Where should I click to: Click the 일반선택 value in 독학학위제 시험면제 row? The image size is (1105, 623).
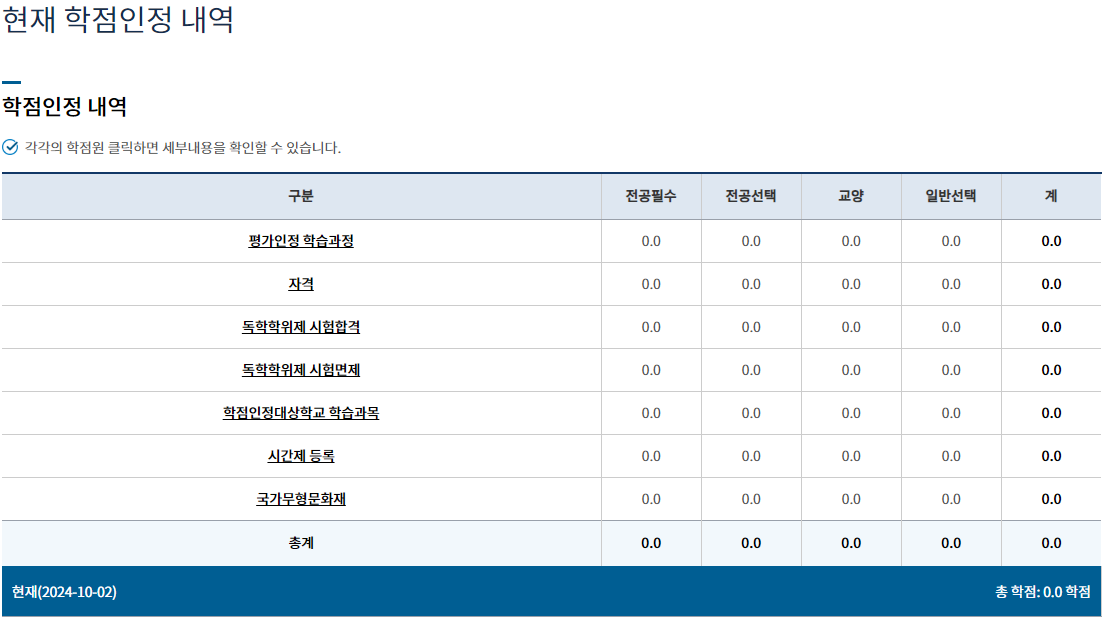951,370
